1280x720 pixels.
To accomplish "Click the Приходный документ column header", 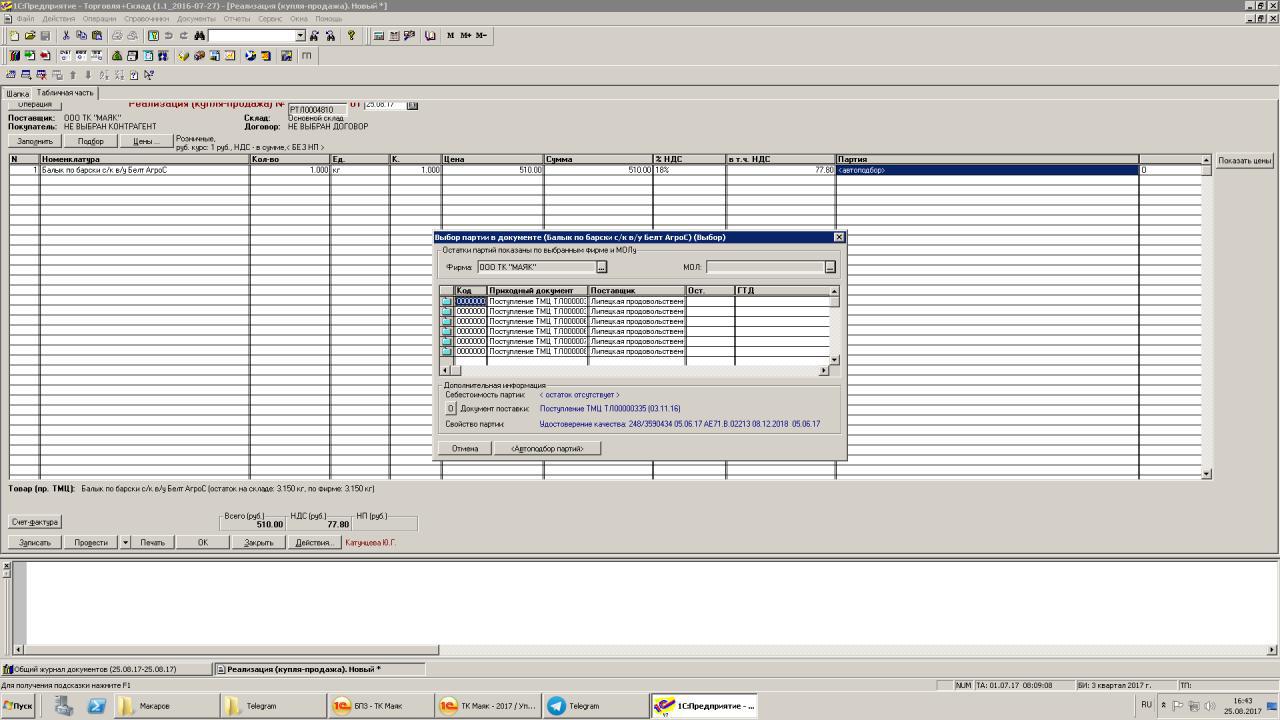I will (538, 290).
